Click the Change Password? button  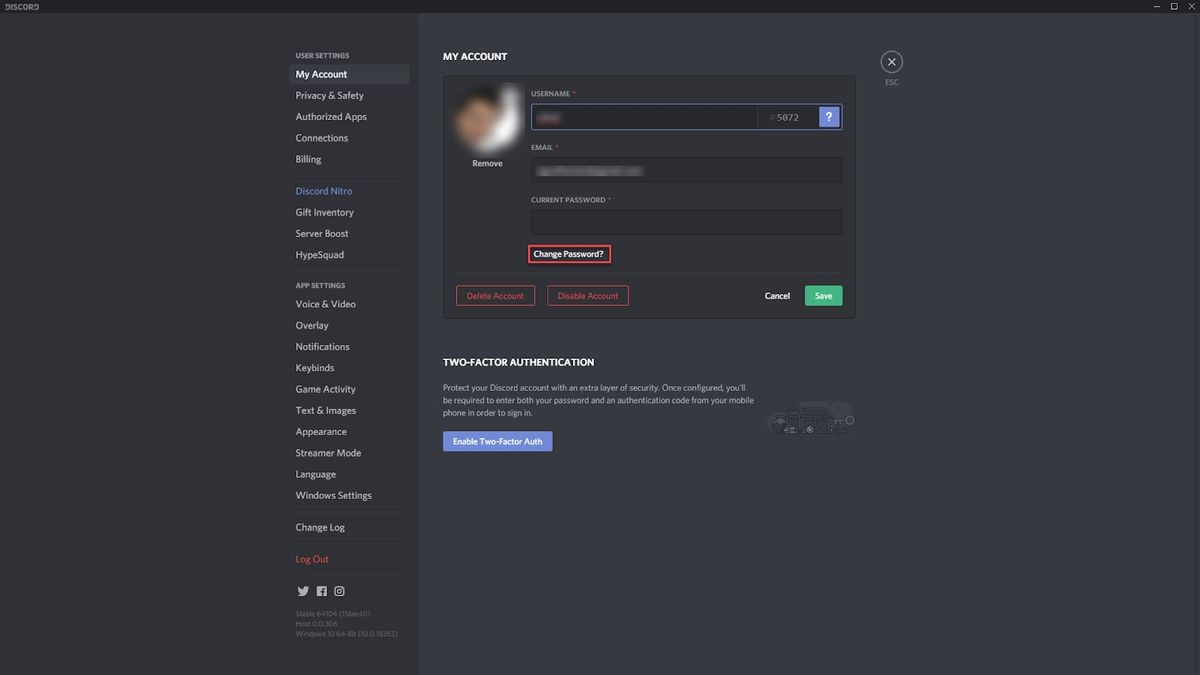click(569, 253)
